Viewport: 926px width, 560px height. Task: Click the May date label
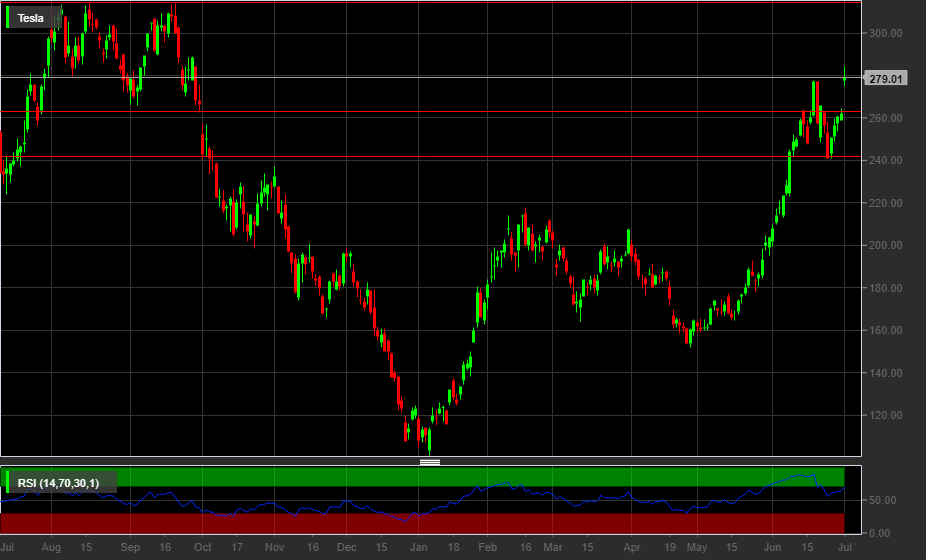697,548
